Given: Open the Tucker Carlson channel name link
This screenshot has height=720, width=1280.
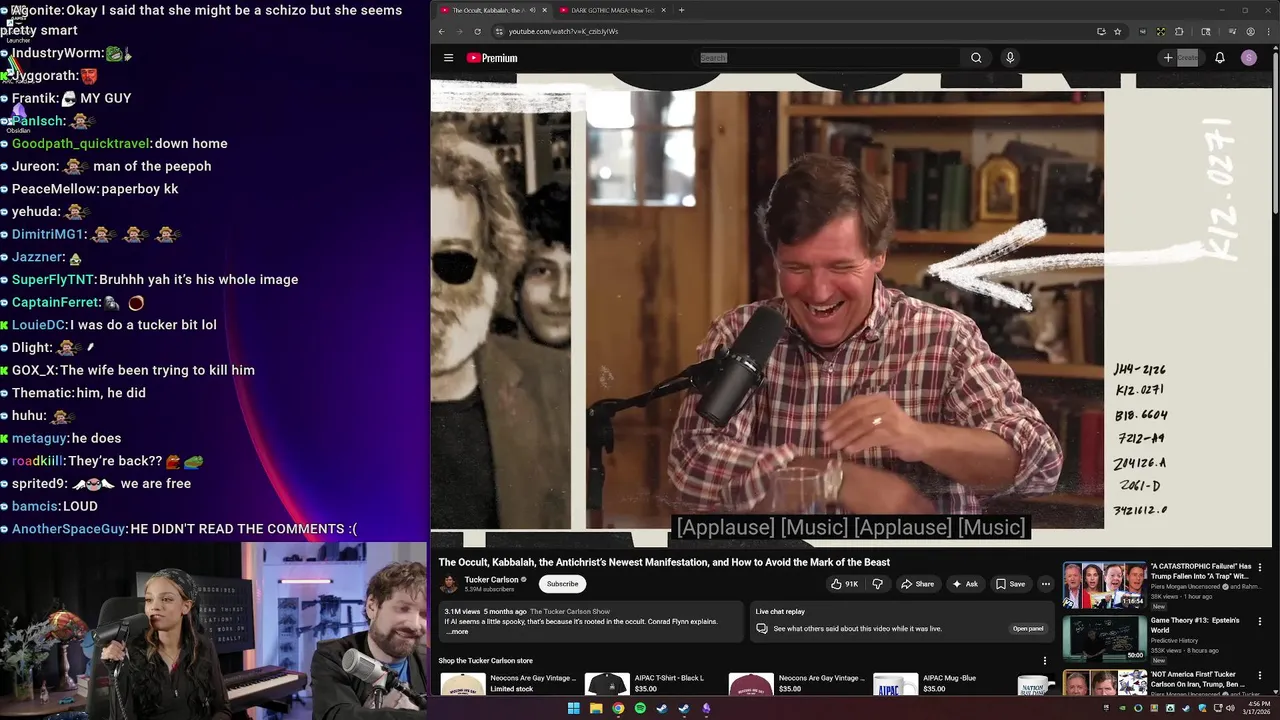Looking at the screenshot, I should point(491,579).
